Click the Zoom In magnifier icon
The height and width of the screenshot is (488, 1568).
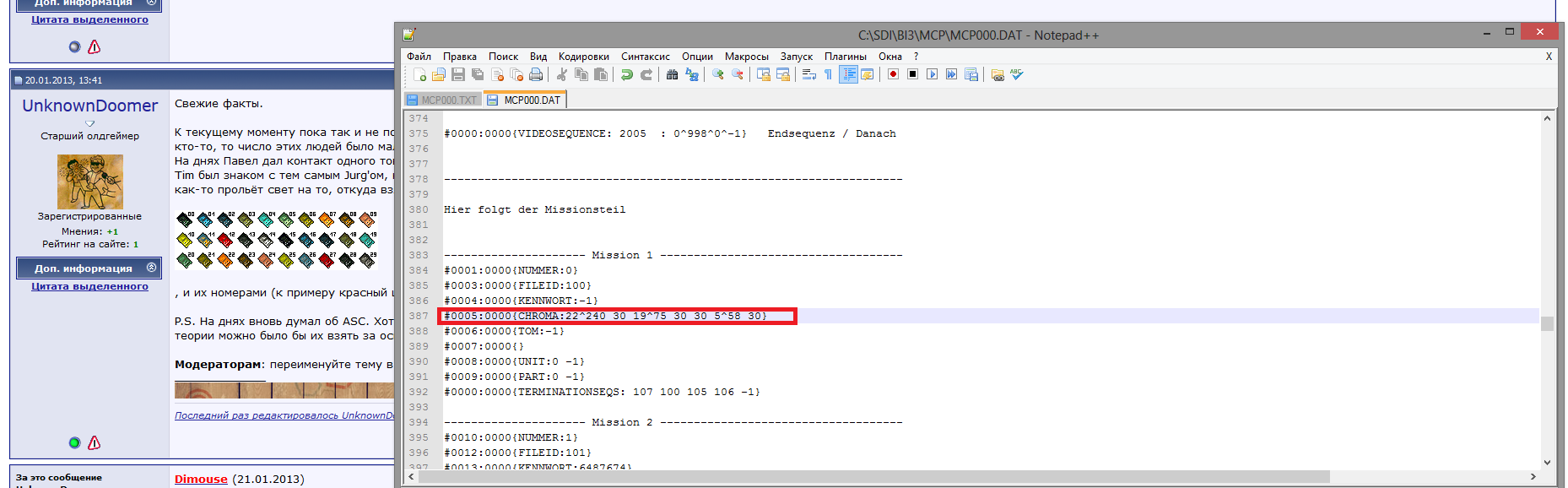[x=718, y=74]
